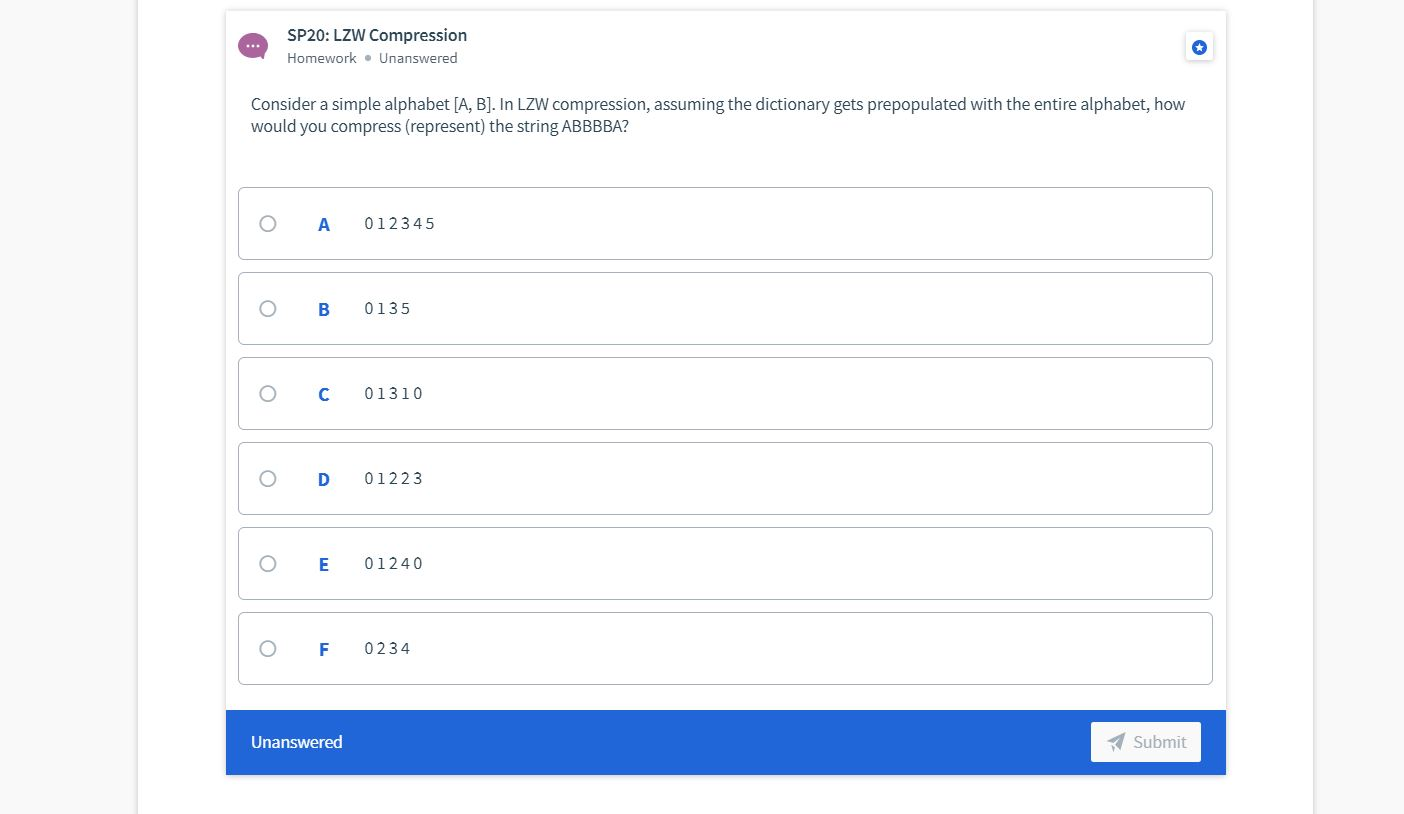The width and height of the screenshot is (1404, 814).
Task: Select radio button for option D
Action: pyautogui.click(x=268, y=479)
